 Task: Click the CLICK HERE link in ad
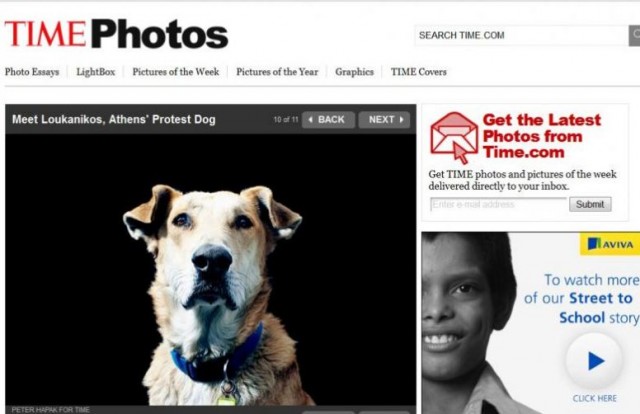595,398
